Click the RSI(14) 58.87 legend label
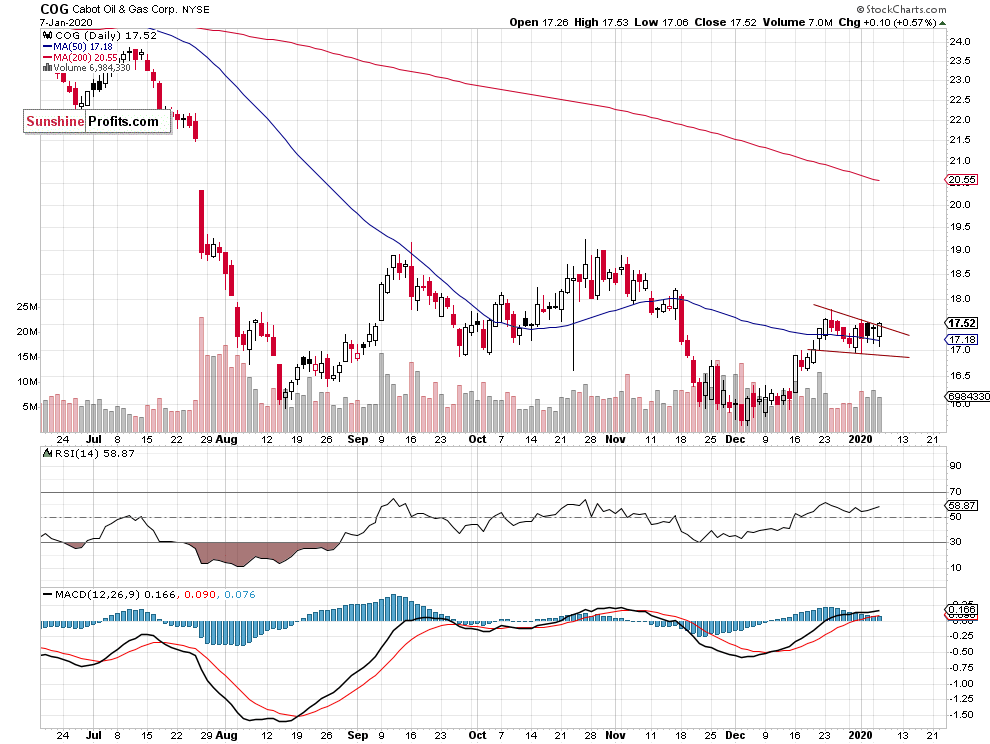Image resolution: width=990 pixels, height=744 pixels. pyautogui.click(x=94, y=453)
